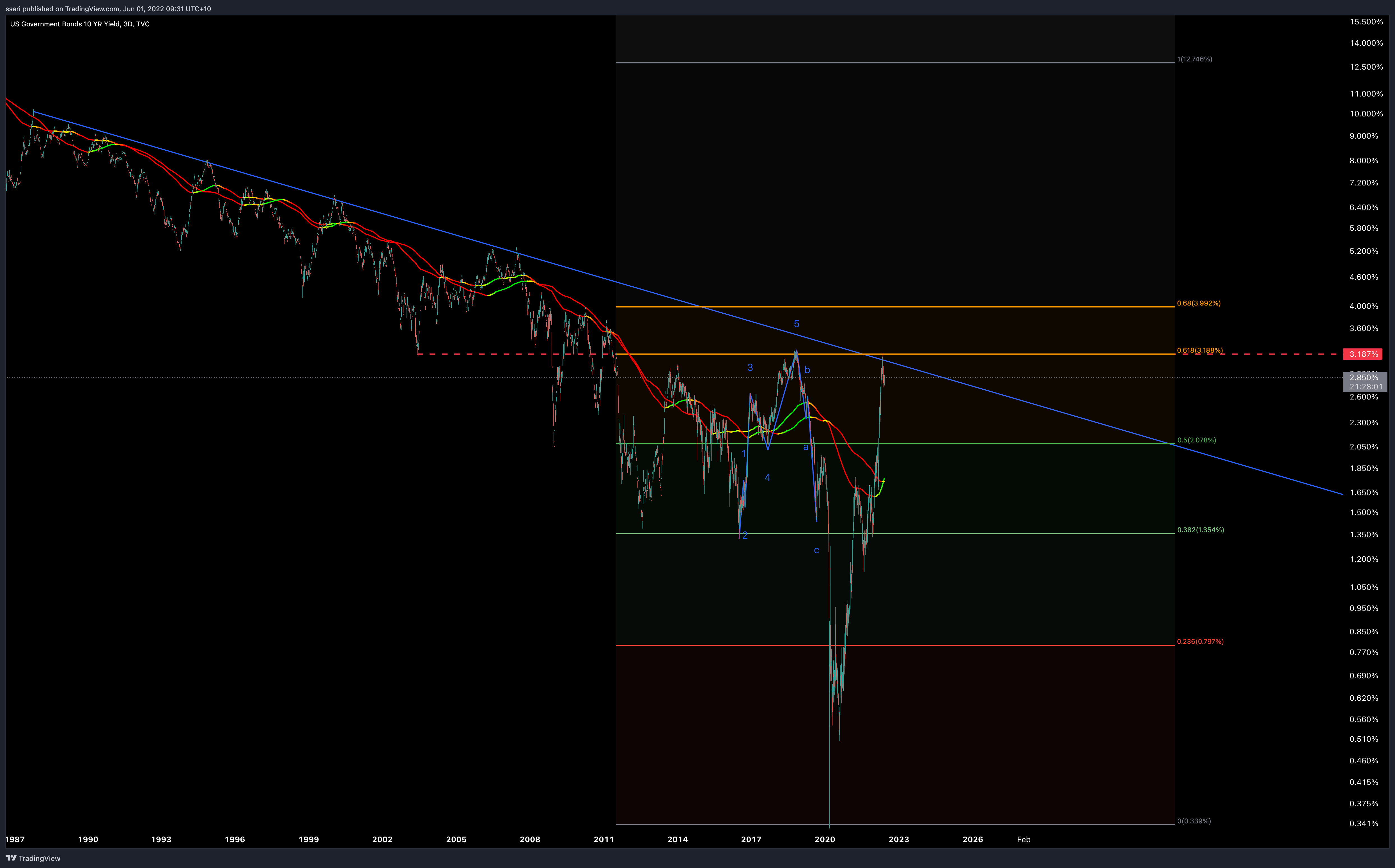Click 2005 on the time axis
The image size is (1395, 868).
pyautogui.click(x=456, y=839)
